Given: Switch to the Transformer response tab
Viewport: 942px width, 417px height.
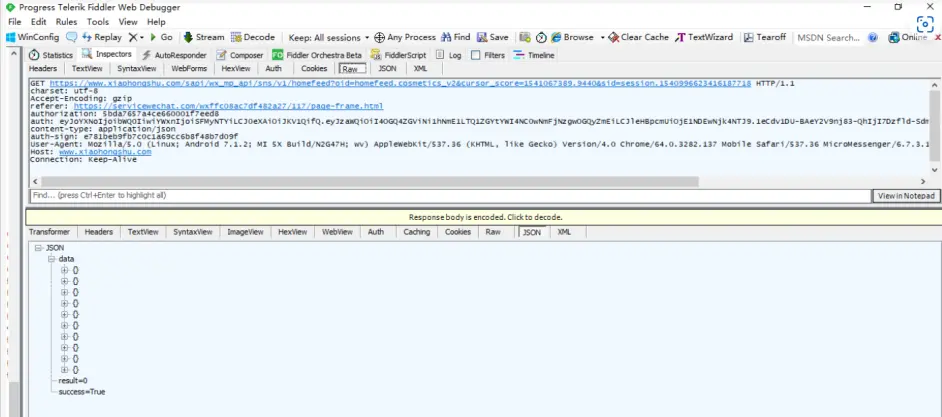Looking at the screenshot, I should 49,232.
